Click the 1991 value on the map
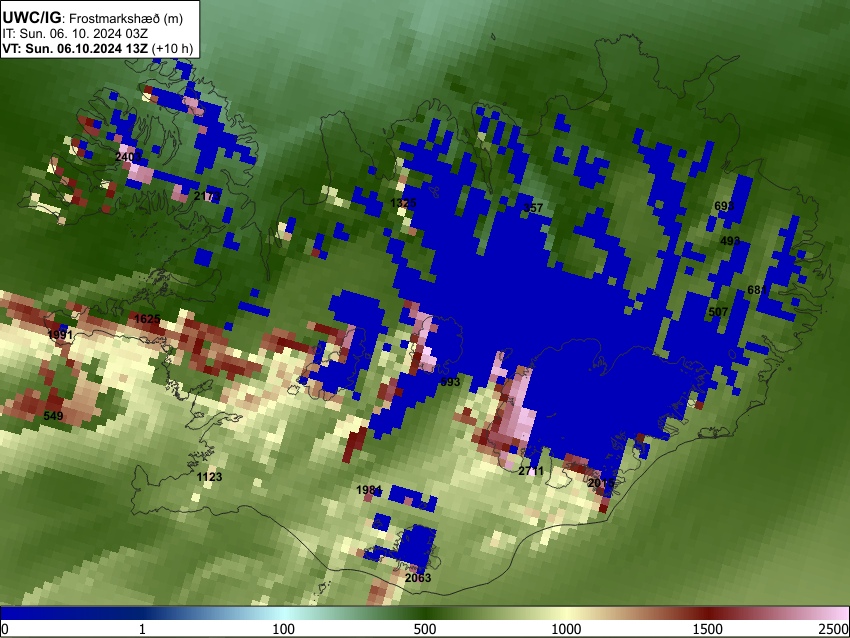The image size is (850, 638). pyautogui.click(x=60, y=335)
